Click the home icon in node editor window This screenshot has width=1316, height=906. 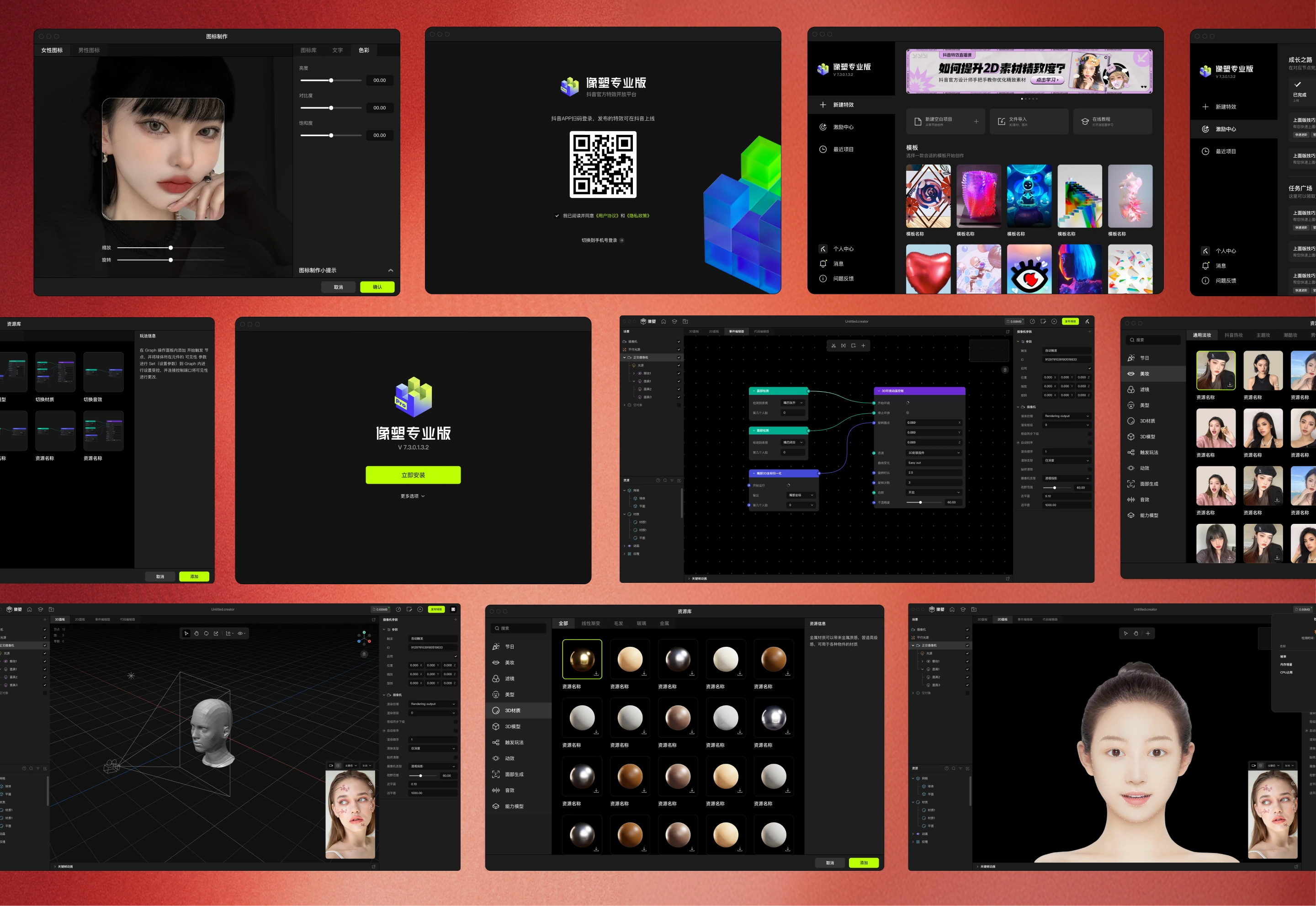pyautogui.click(x=663, y=321)
